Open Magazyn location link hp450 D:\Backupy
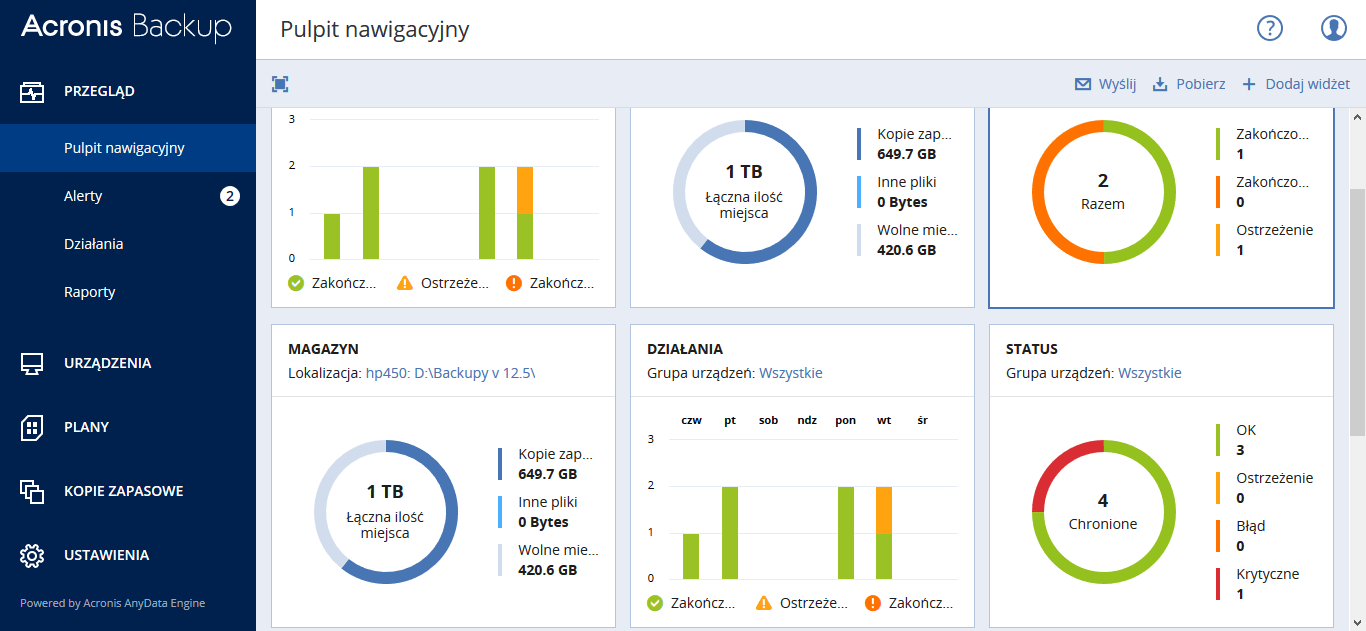Image resolution: width=1366 pixels, height=631 pixels. (x=450, y=373)
